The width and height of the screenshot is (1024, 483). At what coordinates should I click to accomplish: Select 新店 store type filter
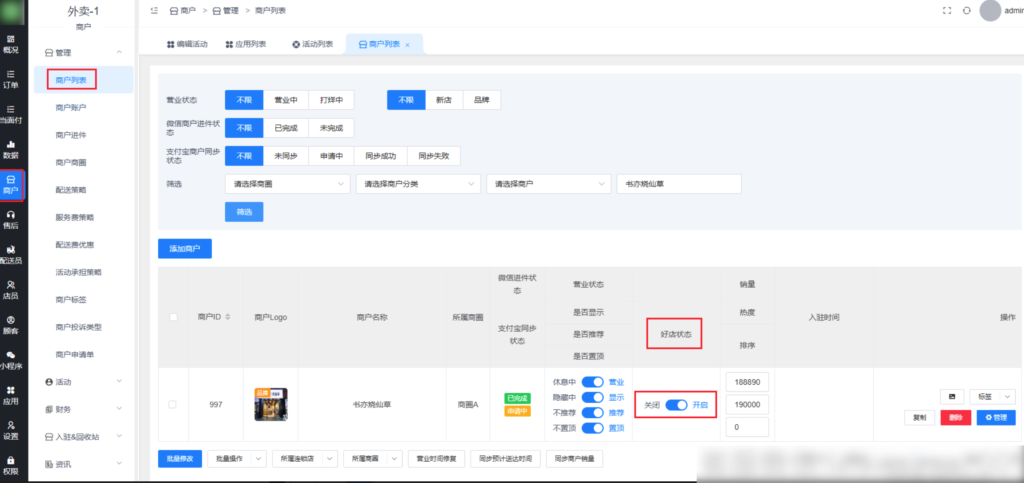444,100
